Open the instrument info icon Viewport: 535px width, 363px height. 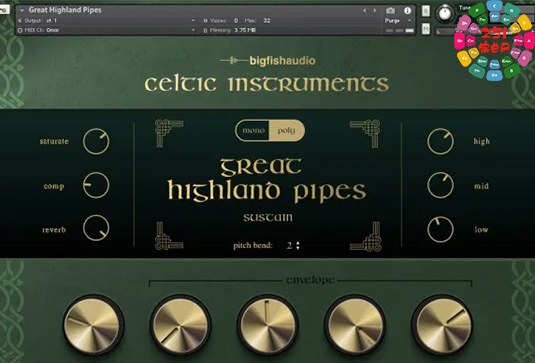pos(407,11)
